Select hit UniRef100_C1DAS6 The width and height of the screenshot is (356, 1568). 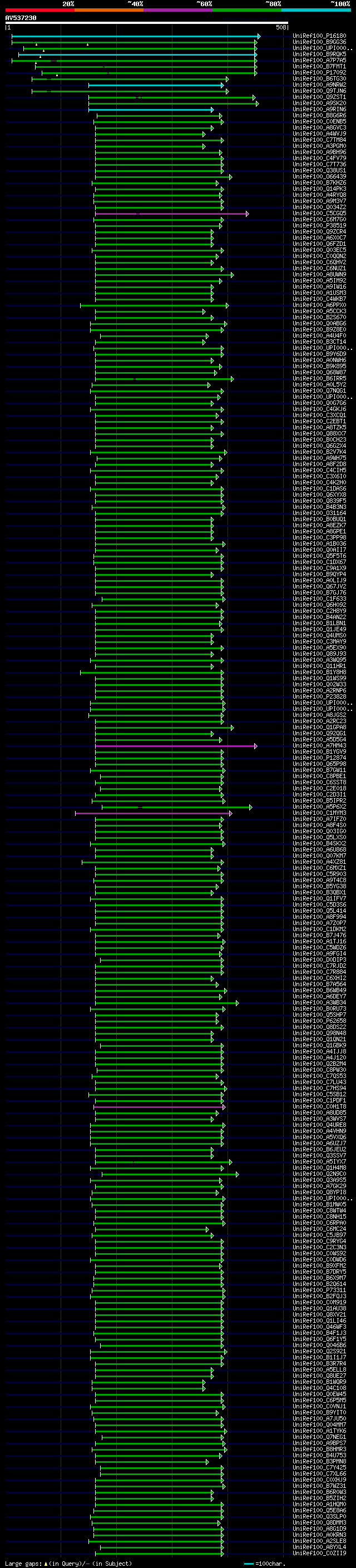(x=319, y=489)
